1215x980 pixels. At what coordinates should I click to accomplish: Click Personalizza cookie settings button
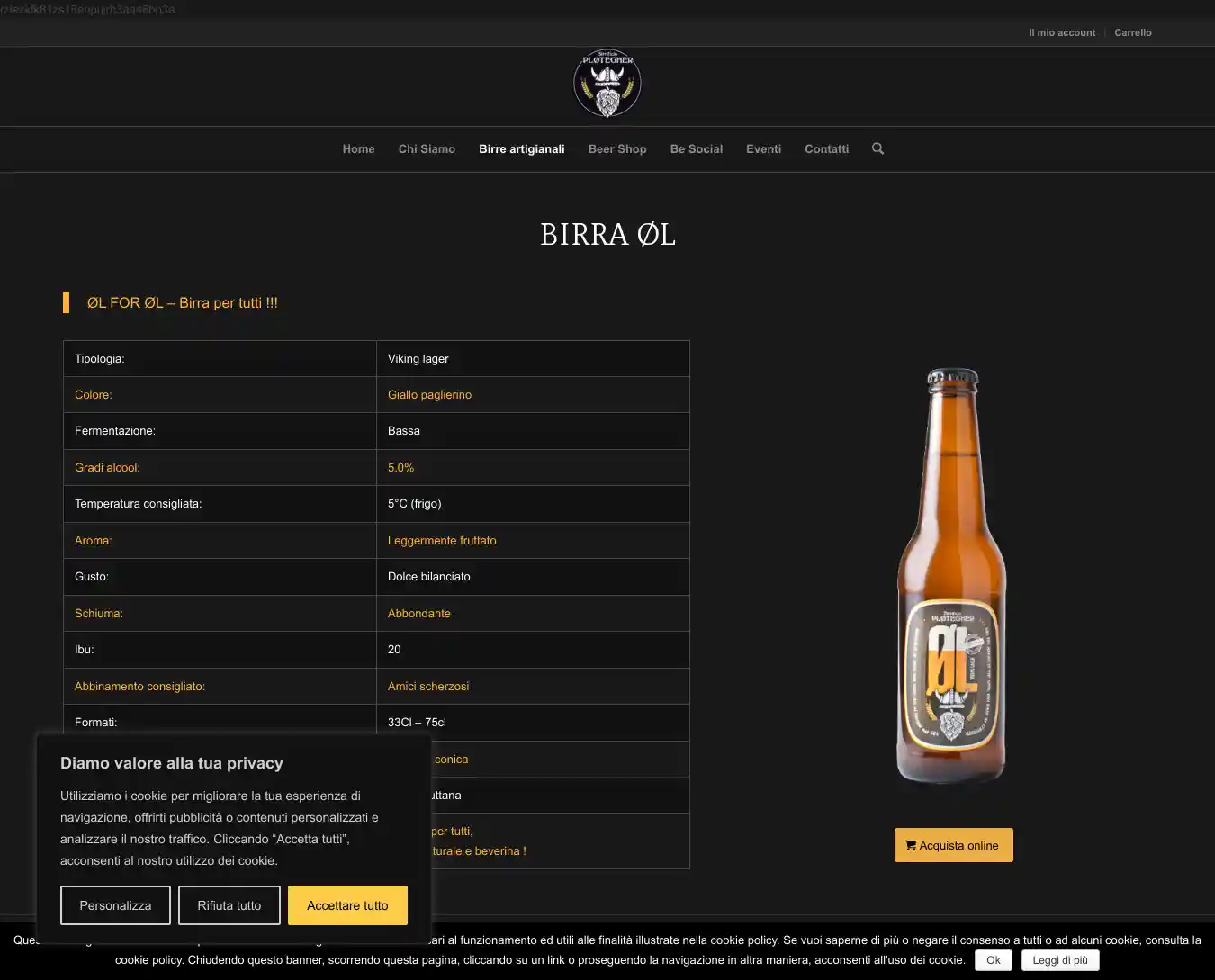coord(115,905)
